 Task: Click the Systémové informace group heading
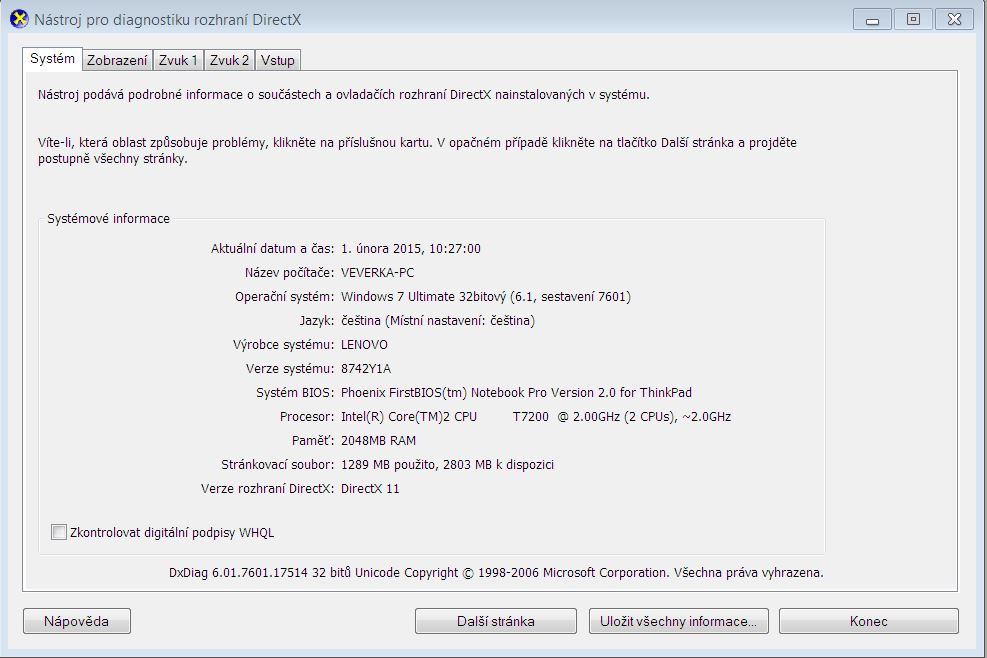(108, 218)
